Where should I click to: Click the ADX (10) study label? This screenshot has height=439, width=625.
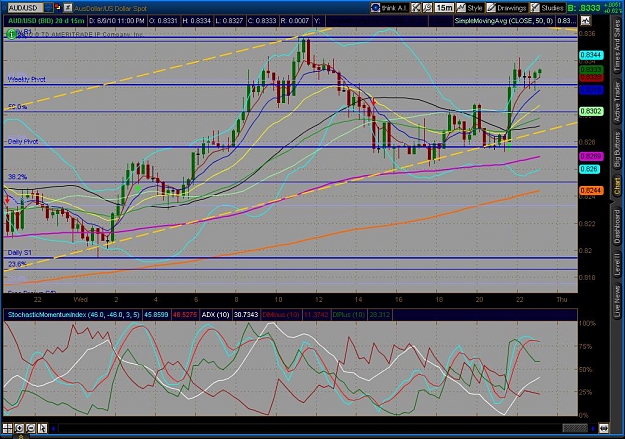(x=215, y=315)
